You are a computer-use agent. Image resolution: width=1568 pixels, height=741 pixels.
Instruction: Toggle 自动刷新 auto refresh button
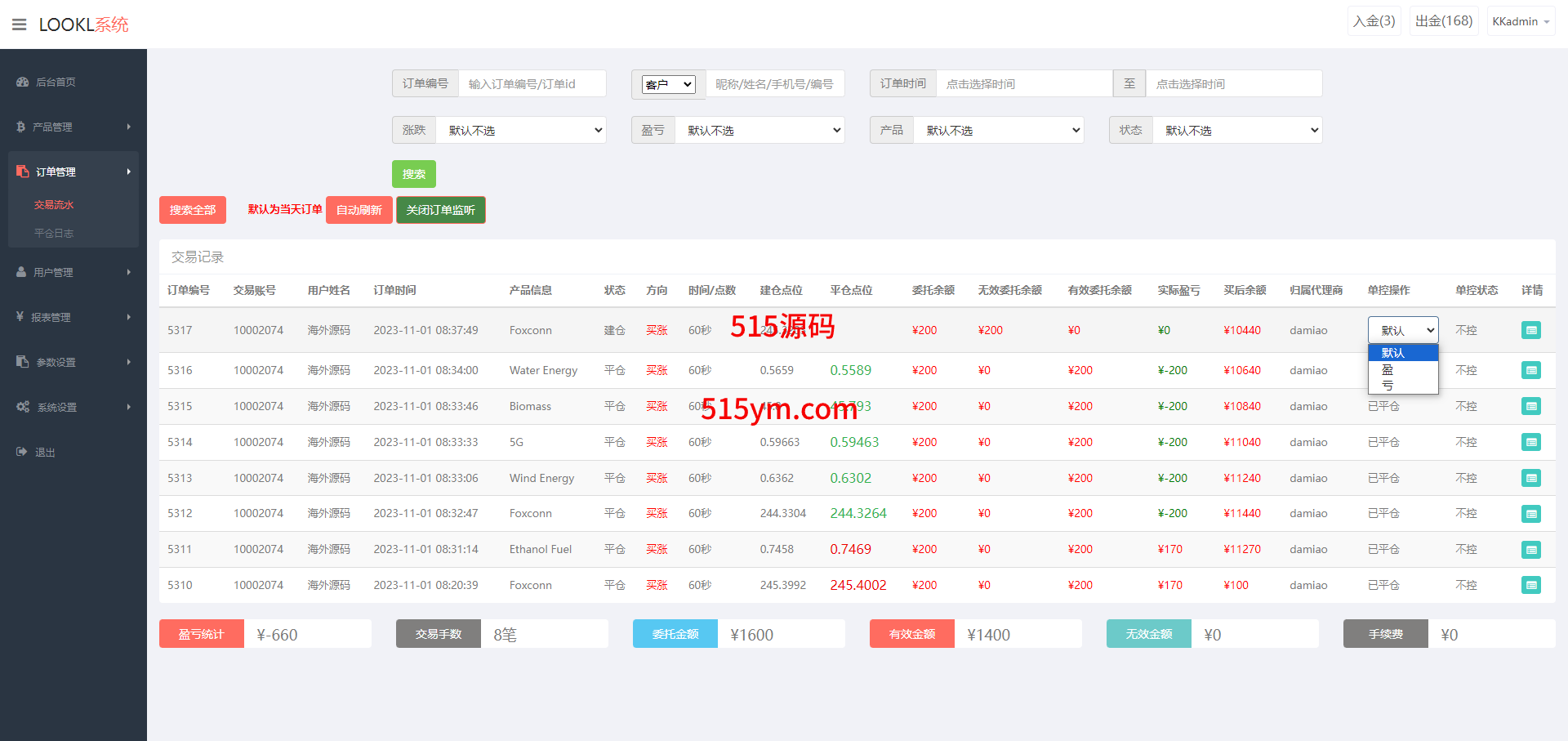click(x=359, y=210)
